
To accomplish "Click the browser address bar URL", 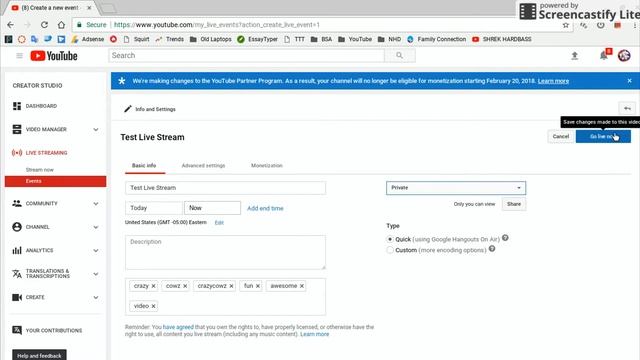I will tap(216, 25).
